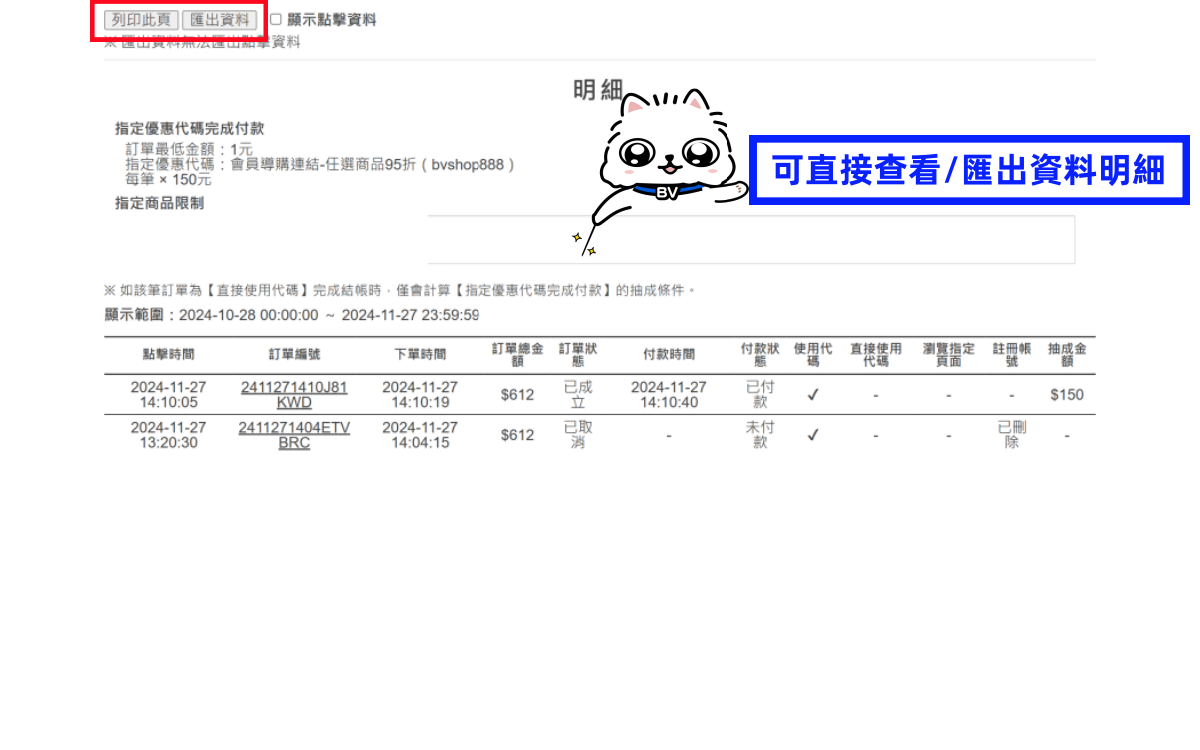The image size is (1200, 750).
Task: Click the 已取消 order status cell
Action: click(x=578, y=434)
